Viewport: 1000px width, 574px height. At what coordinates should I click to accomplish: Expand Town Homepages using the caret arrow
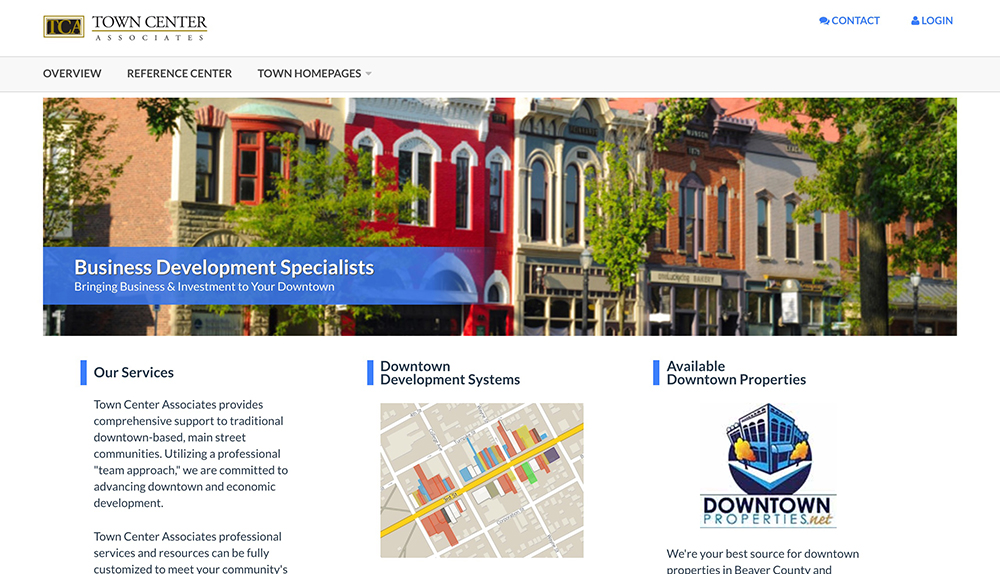(368, 74)
